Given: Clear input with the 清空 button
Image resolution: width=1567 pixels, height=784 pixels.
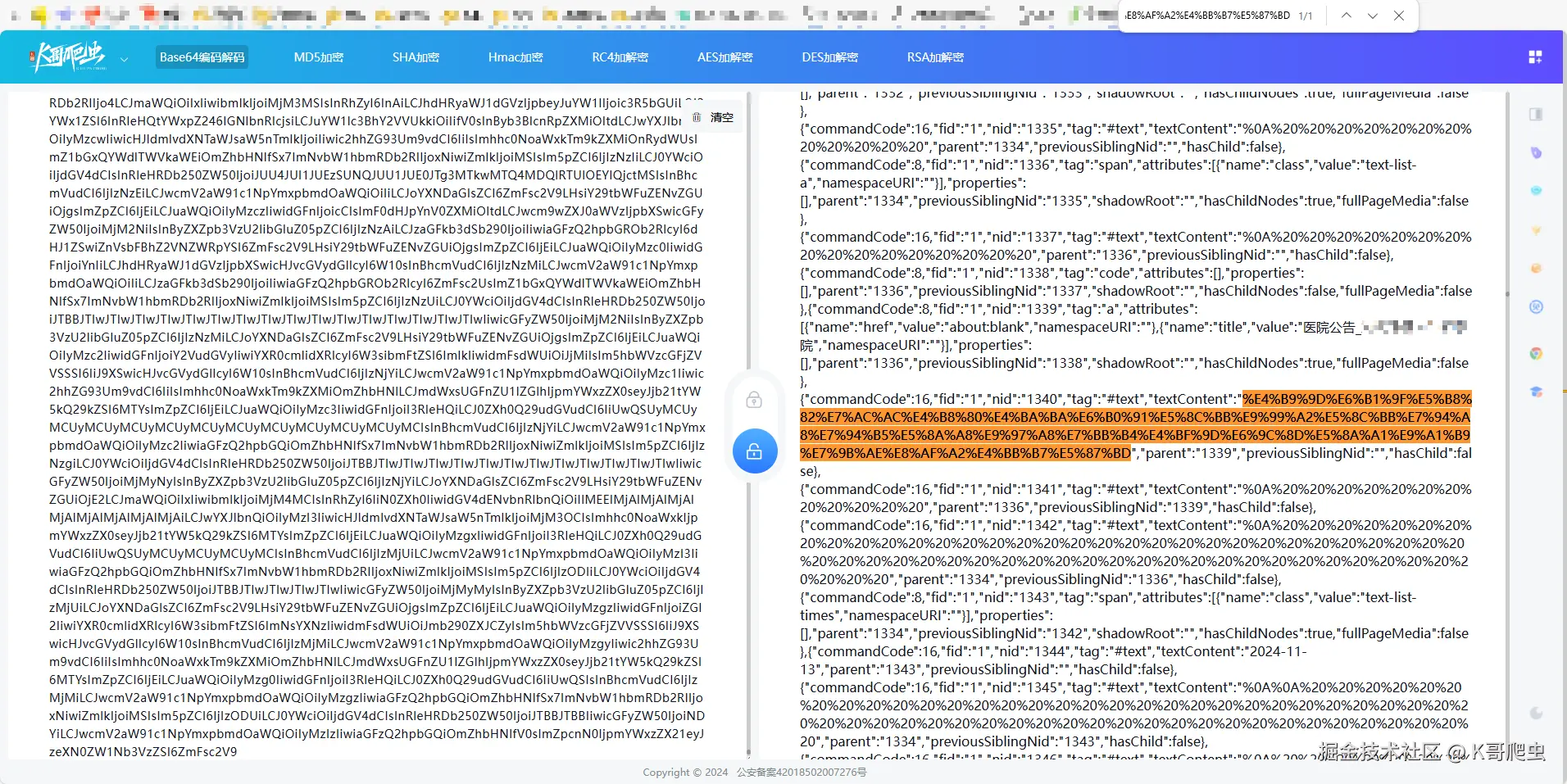Looking at the screenshot, I should (714, 117).
